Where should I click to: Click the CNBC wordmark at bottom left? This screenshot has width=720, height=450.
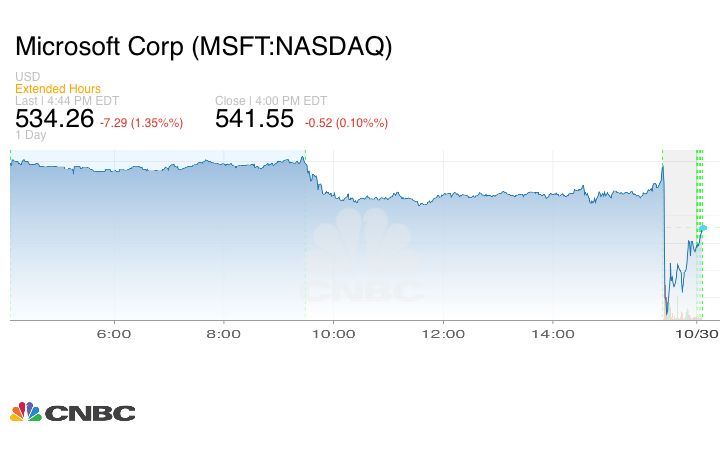pos(89,413)
